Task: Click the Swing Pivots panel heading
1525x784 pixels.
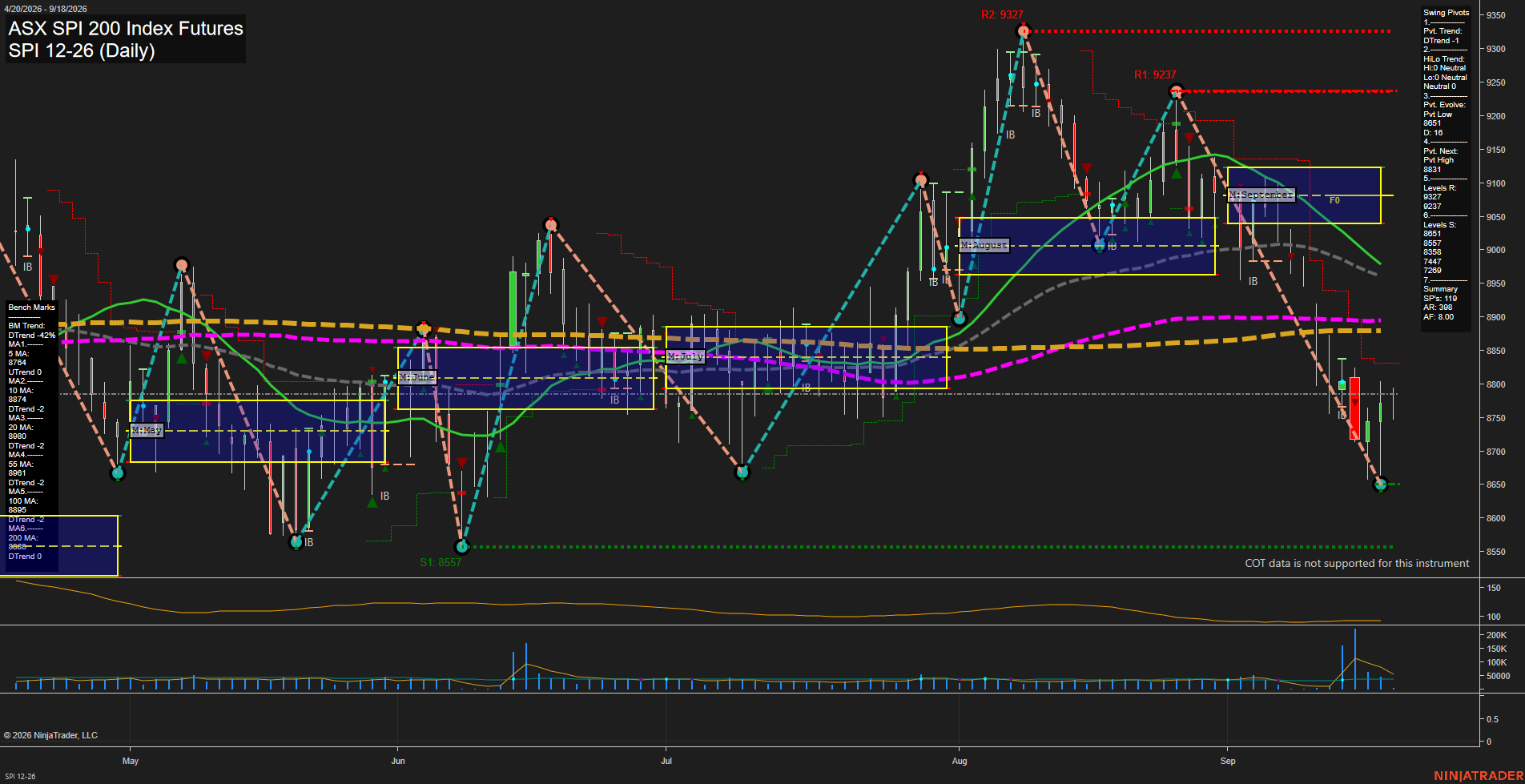Action: pos(1447,13)
